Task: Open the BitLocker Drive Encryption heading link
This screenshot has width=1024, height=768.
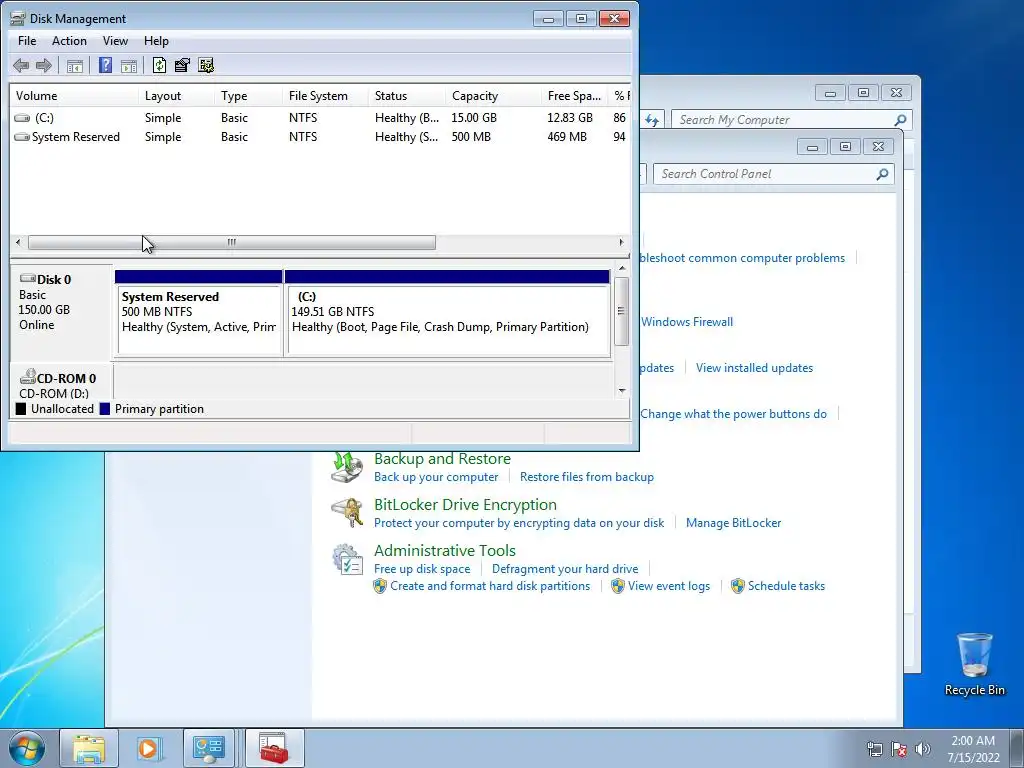Action: click(x=465, y=505)
